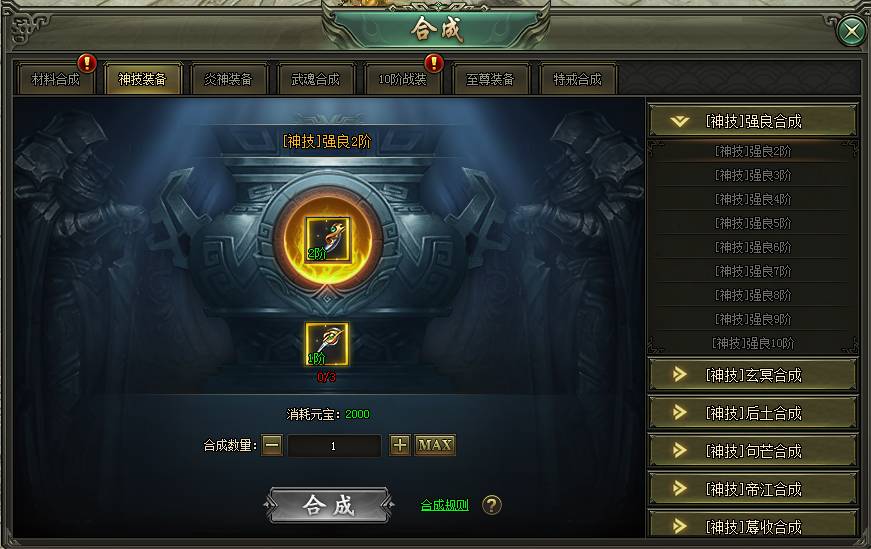Select [神技]强良5阶 in the list
This screenshot has width=871, height=549.
(x=753, y=223)
